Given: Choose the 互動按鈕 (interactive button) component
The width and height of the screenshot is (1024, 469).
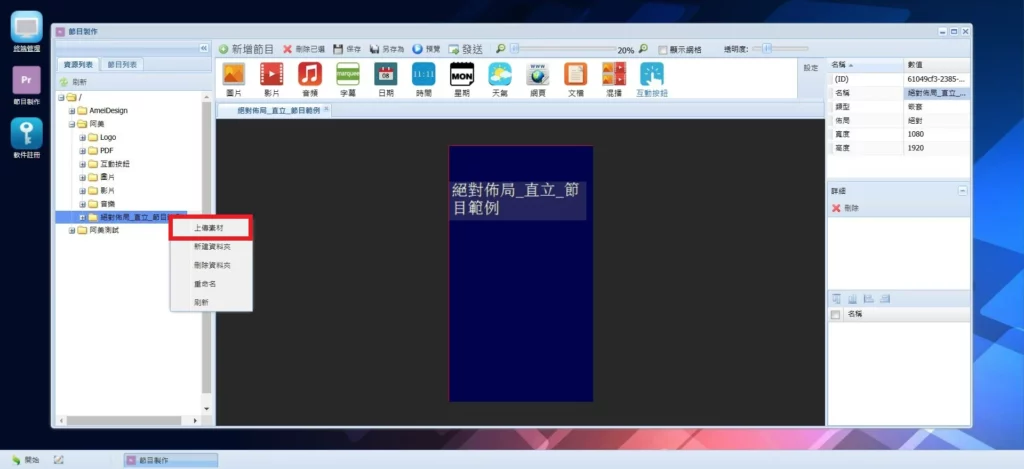Looking at the screenshot, I should click(x=651, y=78).
